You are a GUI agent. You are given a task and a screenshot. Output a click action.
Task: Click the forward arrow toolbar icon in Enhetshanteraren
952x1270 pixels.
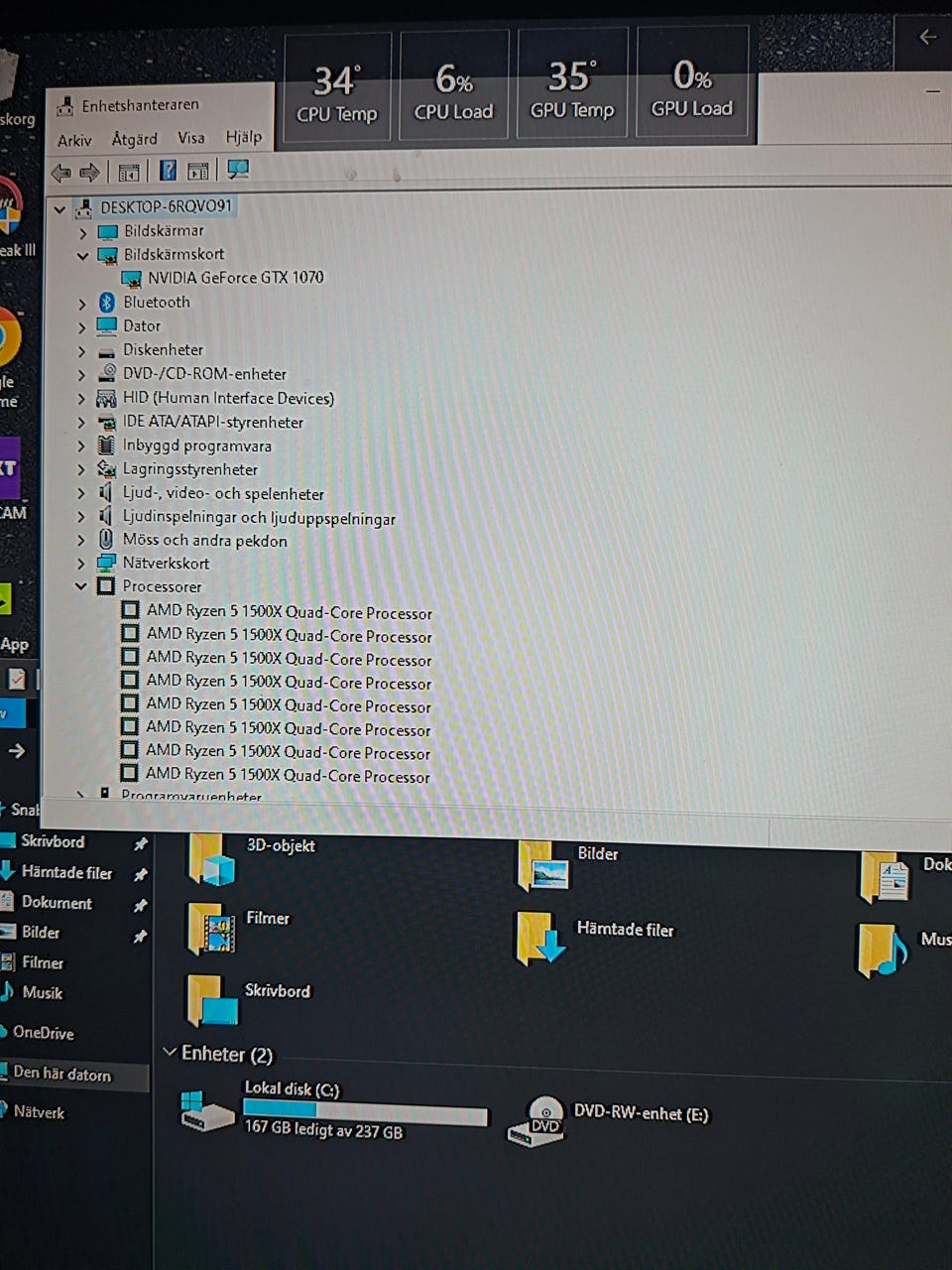pos(90,173)
